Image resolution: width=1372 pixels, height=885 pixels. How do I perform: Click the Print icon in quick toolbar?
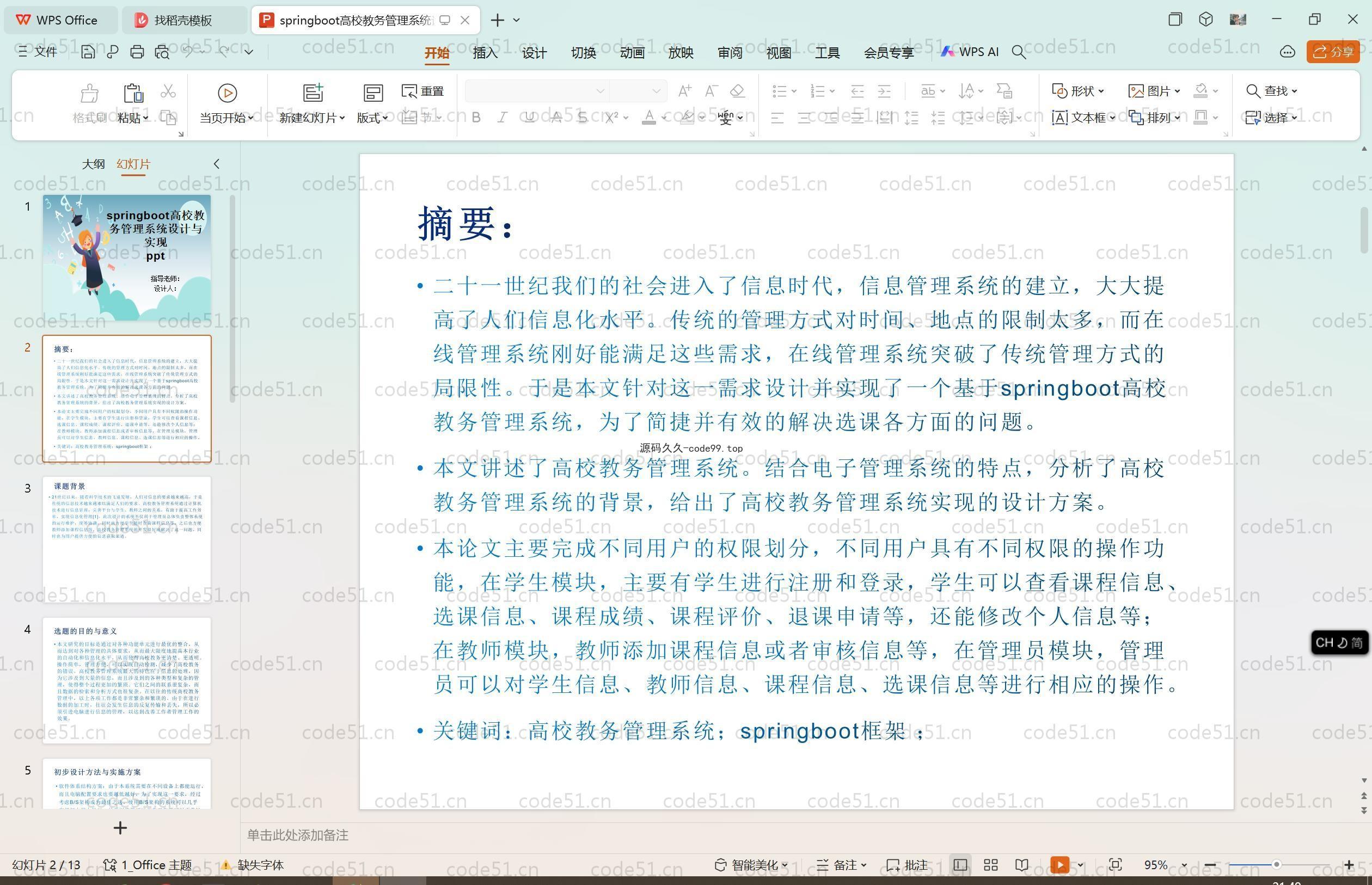coord(137,52)
